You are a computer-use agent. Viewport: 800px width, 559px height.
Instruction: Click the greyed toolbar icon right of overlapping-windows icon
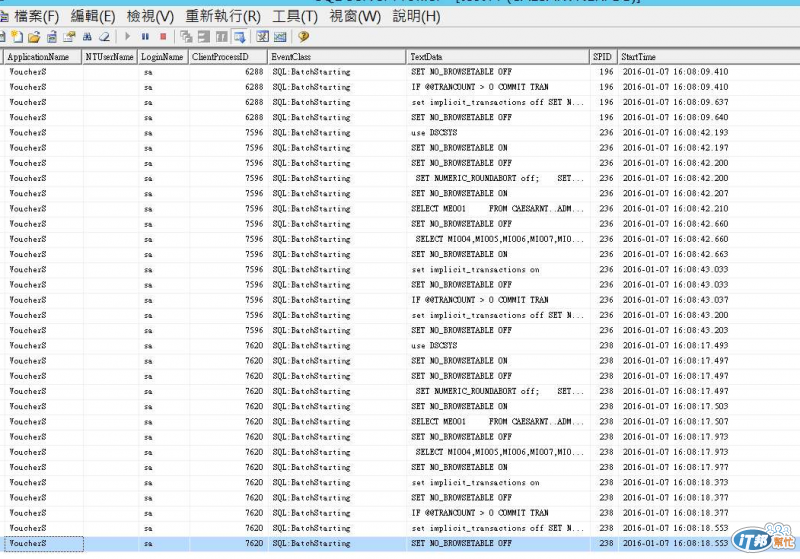pos(204,37)
